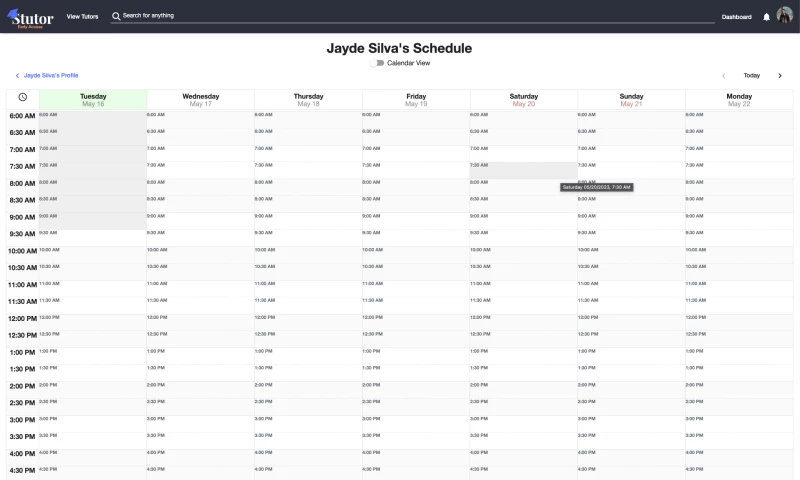Screen dimensions: 800x480
Task: Click the clock icon in schedule header
Action: [x=22, y=98]
